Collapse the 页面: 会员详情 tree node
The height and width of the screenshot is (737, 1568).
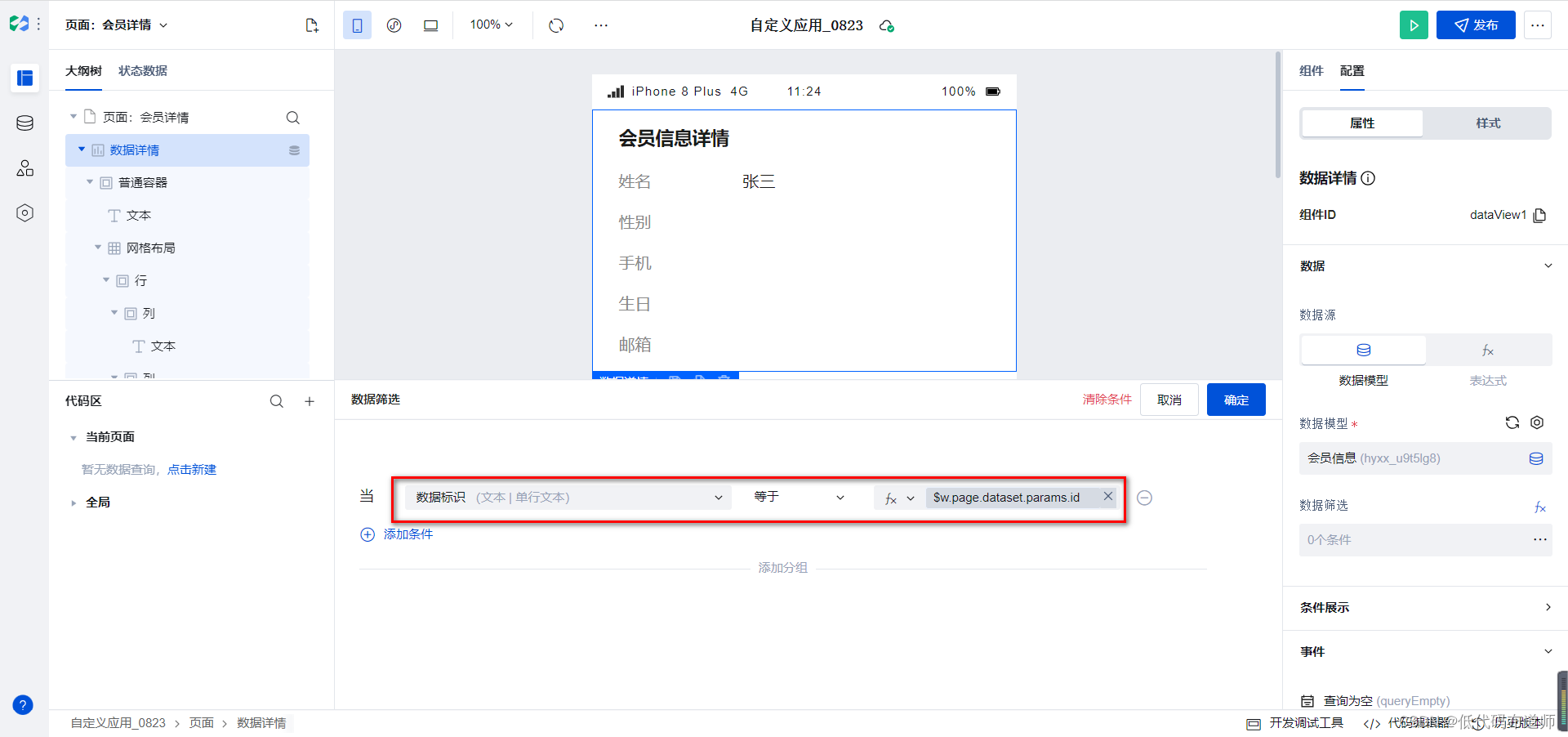[x=73, y=117]
